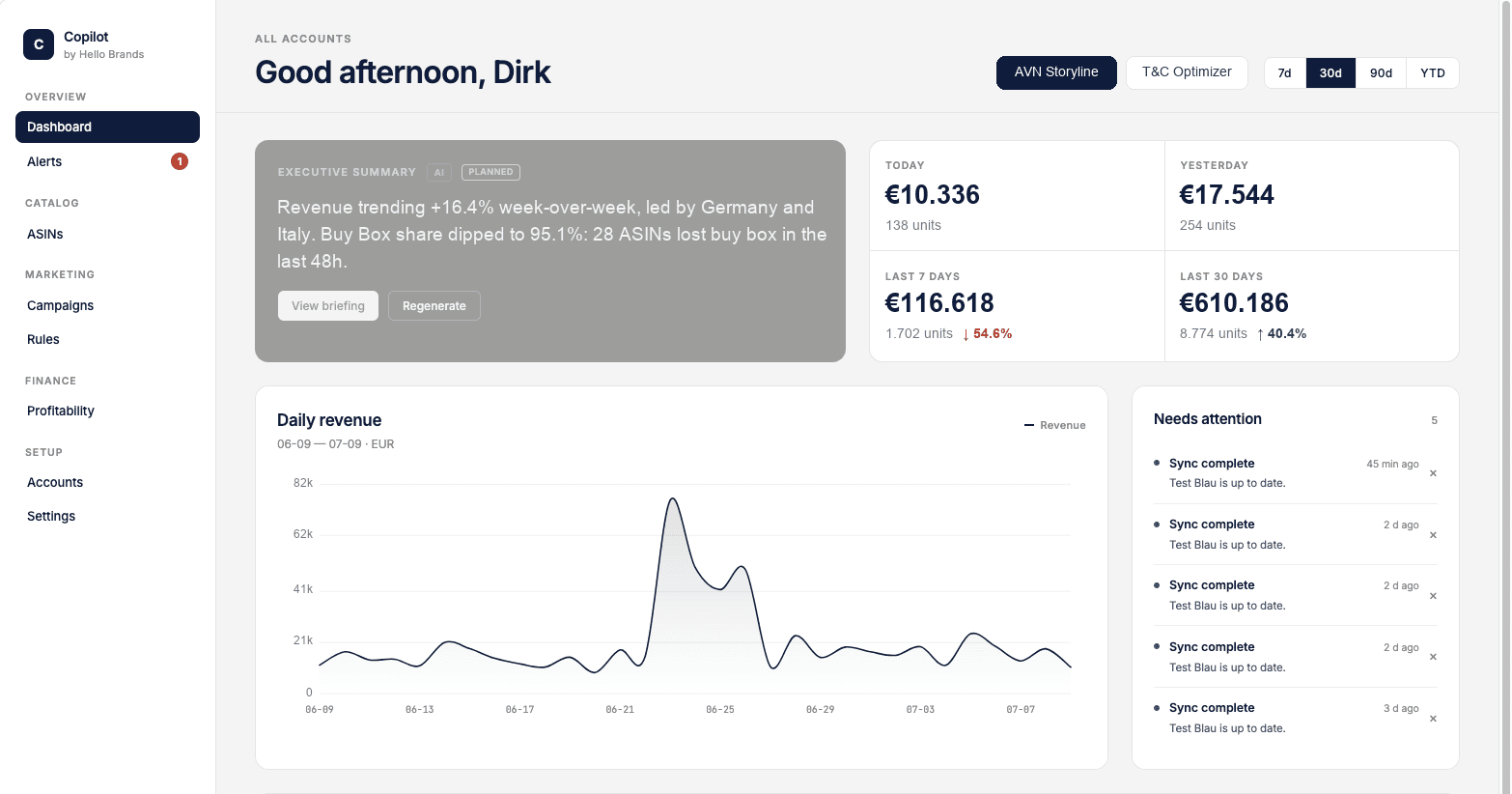The width and height of the screenshot is (1512, 794).
Task: Click the 138 units text
Action: tap(913, 225)
